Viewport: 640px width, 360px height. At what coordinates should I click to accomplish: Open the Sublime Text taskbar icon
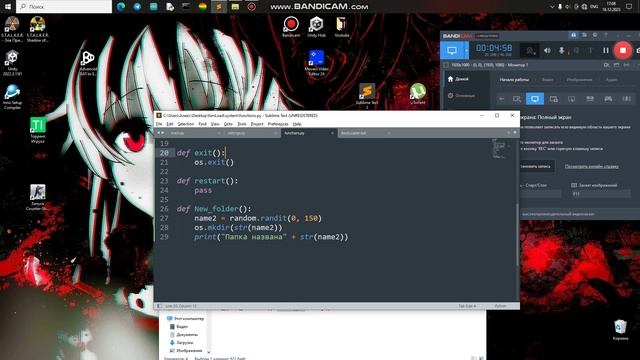coord(219,7)
